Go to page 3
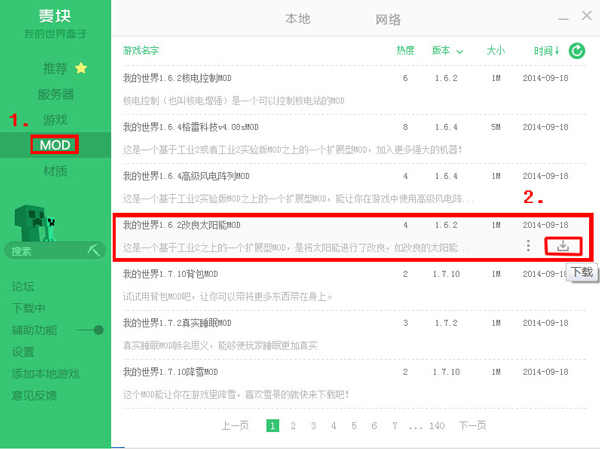 point(313,426)
